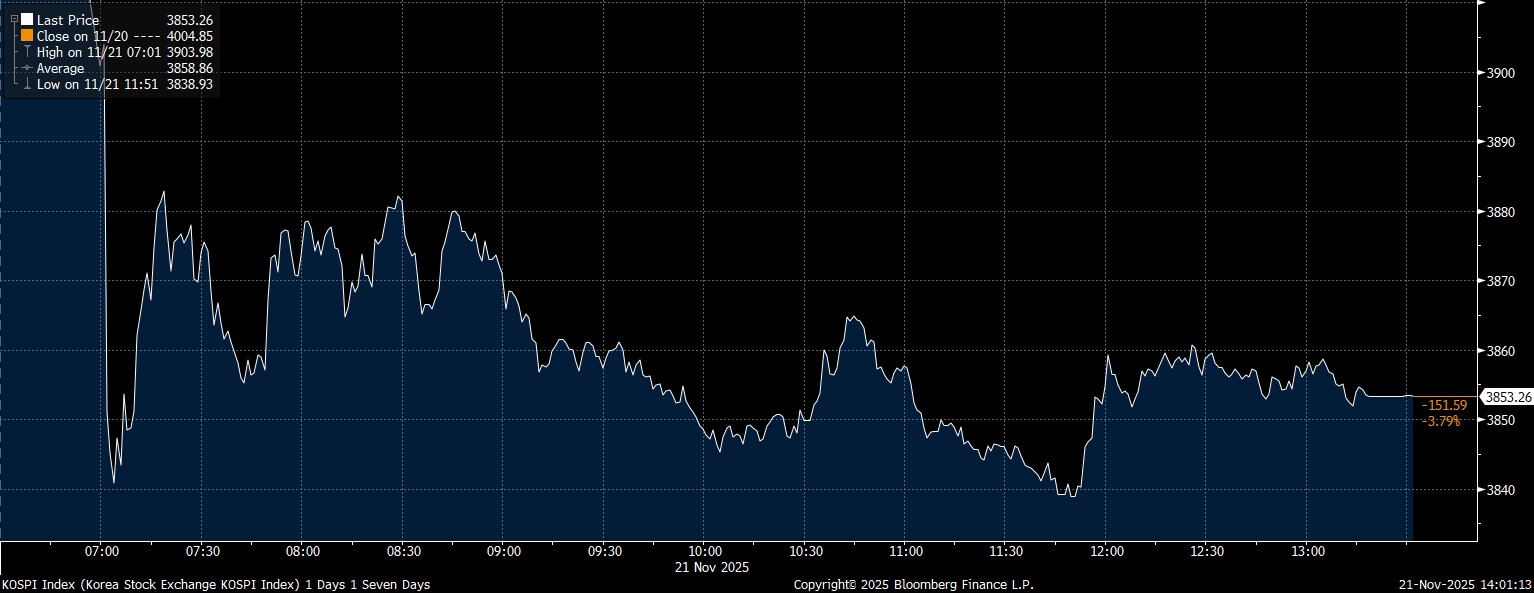The image size is (1534, 593).
Task: Click the Bloomberg Finance L.P. copyright text
Action: 913,584
